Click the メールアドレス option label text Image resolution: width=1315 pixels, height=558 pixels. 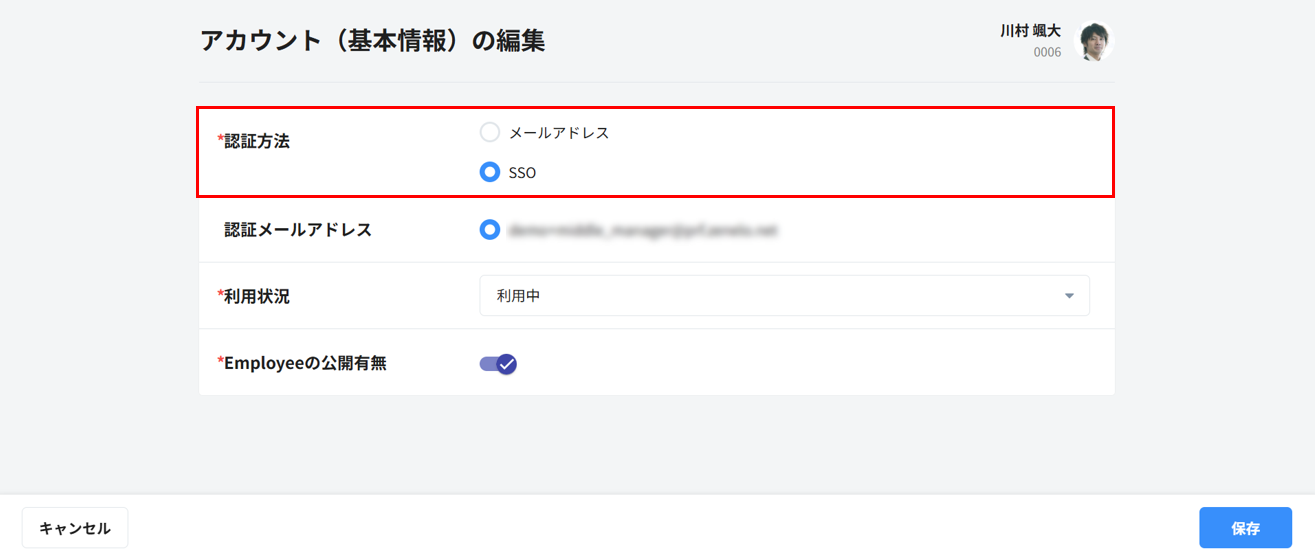pyautogui.click(x=559, y=133)
